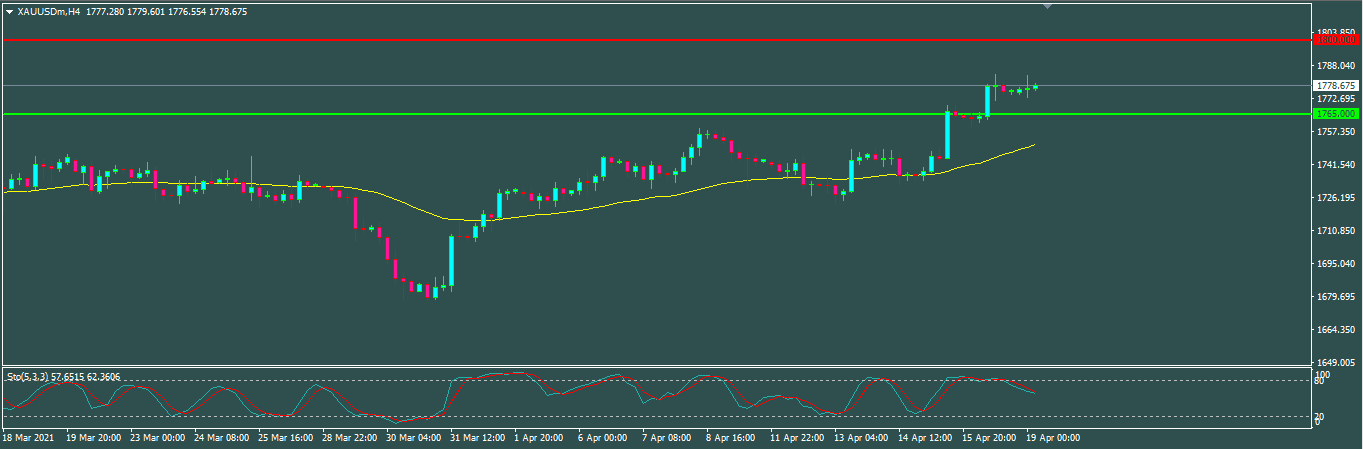The image size is (1363, 449).
Task: Click the 1788.040 price scale label
Action: point(1336,66)
